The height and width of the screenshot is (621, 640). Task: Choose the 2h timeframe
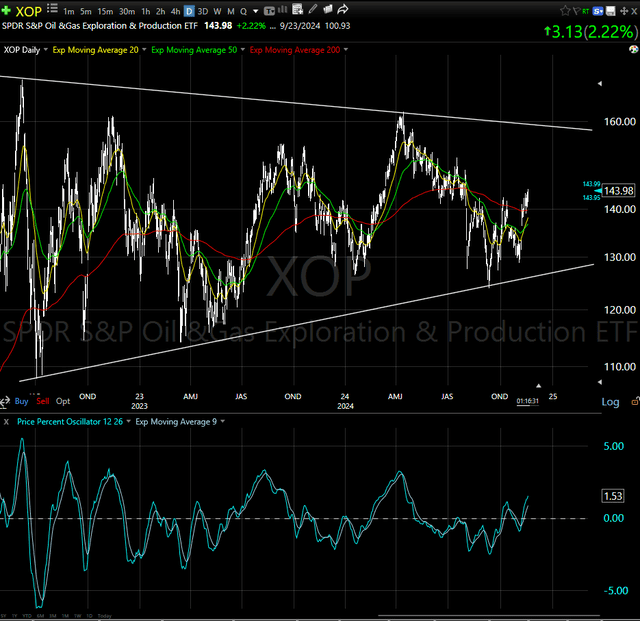pos(161,11)
